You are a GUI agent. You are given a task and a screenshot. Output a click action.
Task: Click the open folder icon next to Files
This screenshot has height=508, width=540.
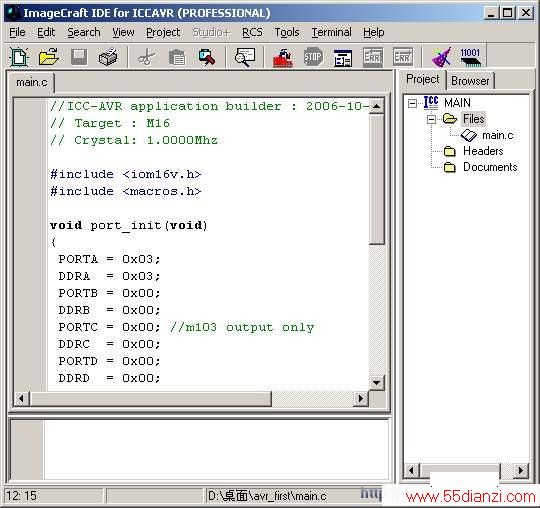tap(450, 119)
